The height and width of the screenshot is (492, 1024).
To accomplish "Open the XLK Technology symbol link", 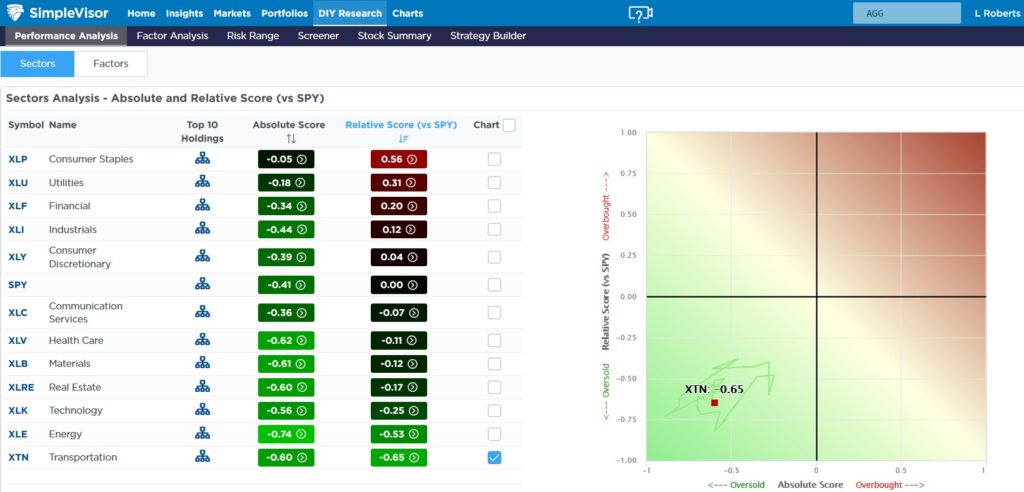I will (x=19, y=410).
